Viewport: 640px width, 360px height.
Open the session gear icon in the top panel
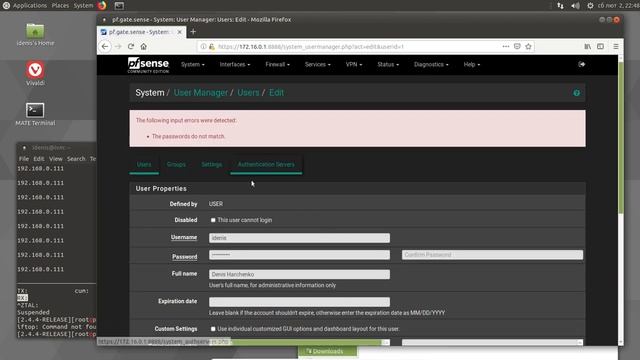click(x=590, y=6)
